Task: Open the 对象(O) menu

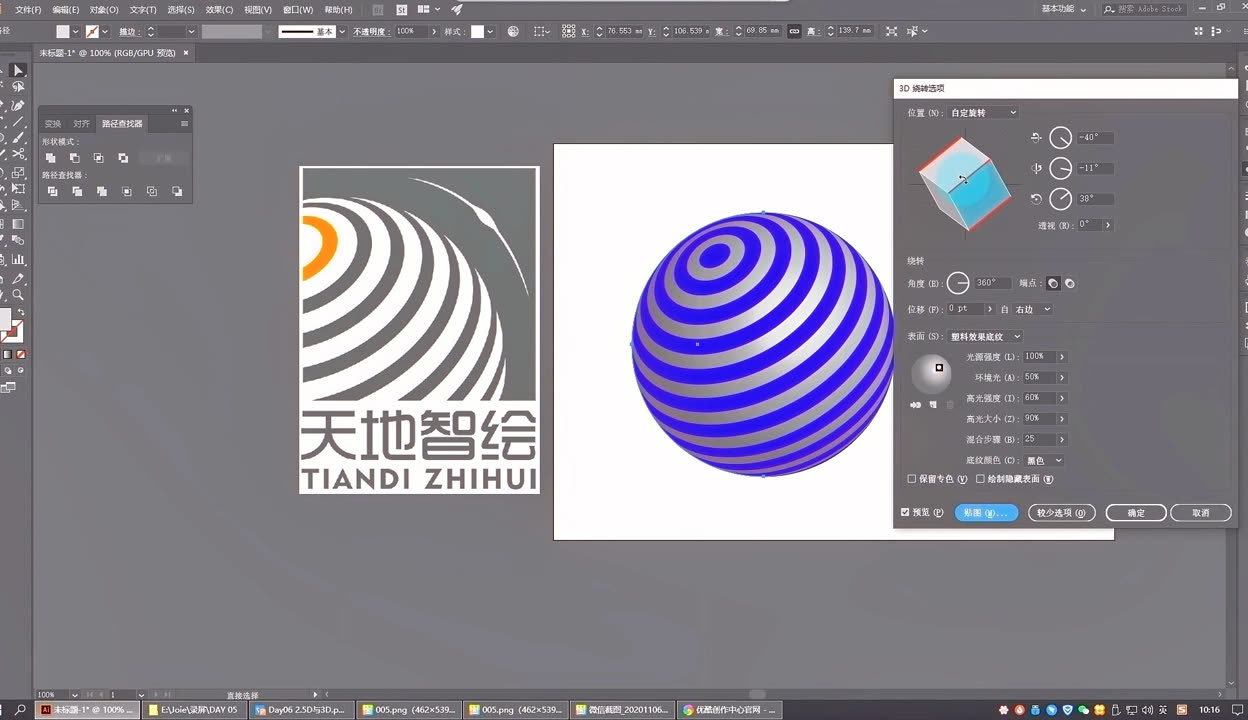Action: (104, 9)
